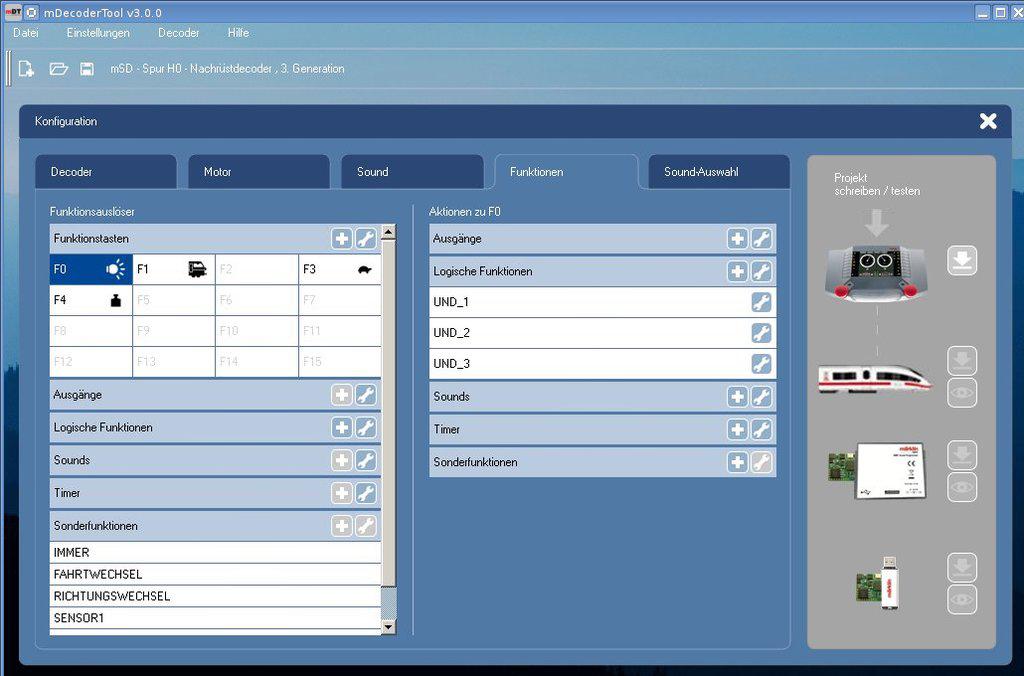Image resolution: width=1024 pixels, height=676 pixels.
Task: Click wrench icon next to UND_1
Action: 761,302
